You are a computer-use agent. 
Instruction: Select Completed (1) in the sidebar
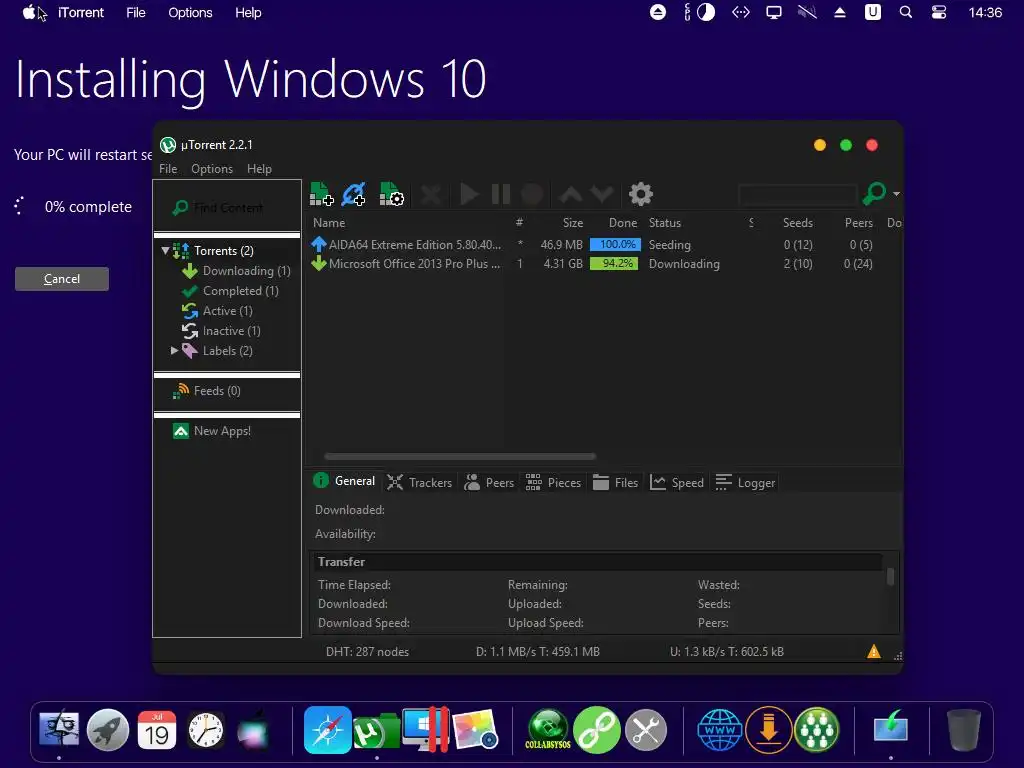240,291
